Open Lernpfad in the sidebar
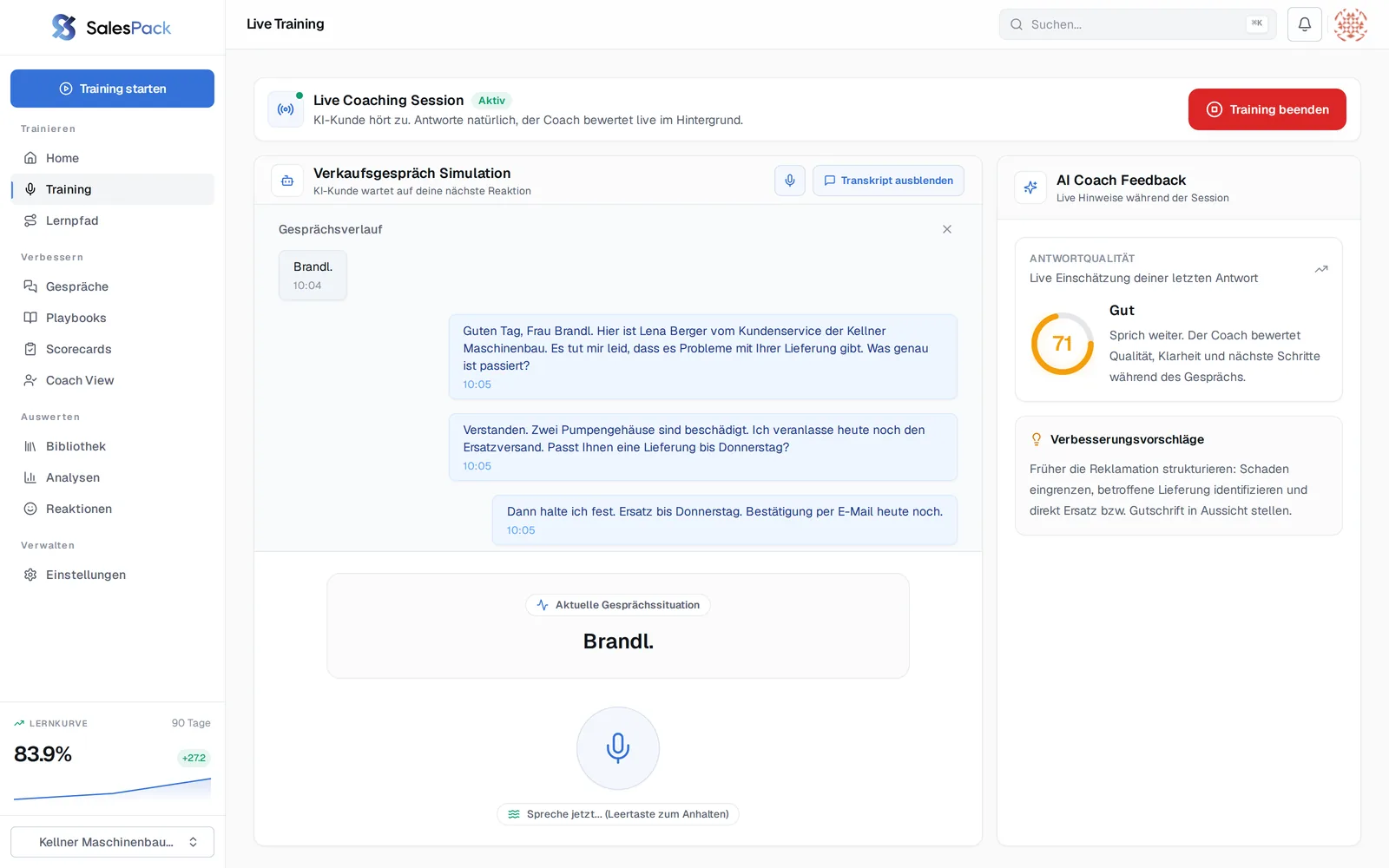1389x868 pixels. click(x=112, y=220)
